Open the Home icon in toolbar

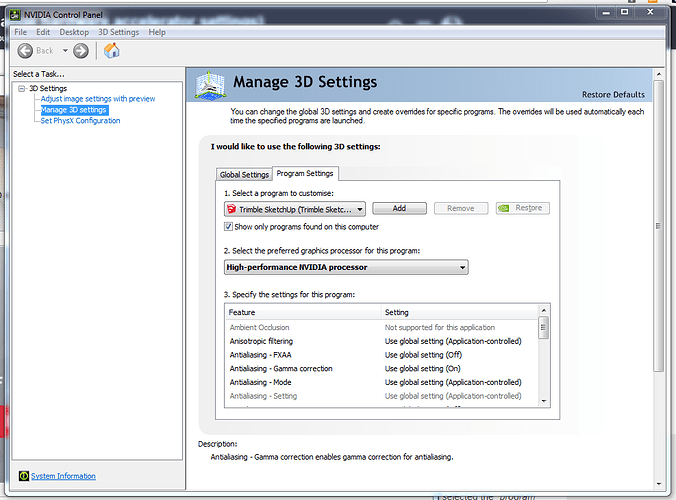(112, 51)
